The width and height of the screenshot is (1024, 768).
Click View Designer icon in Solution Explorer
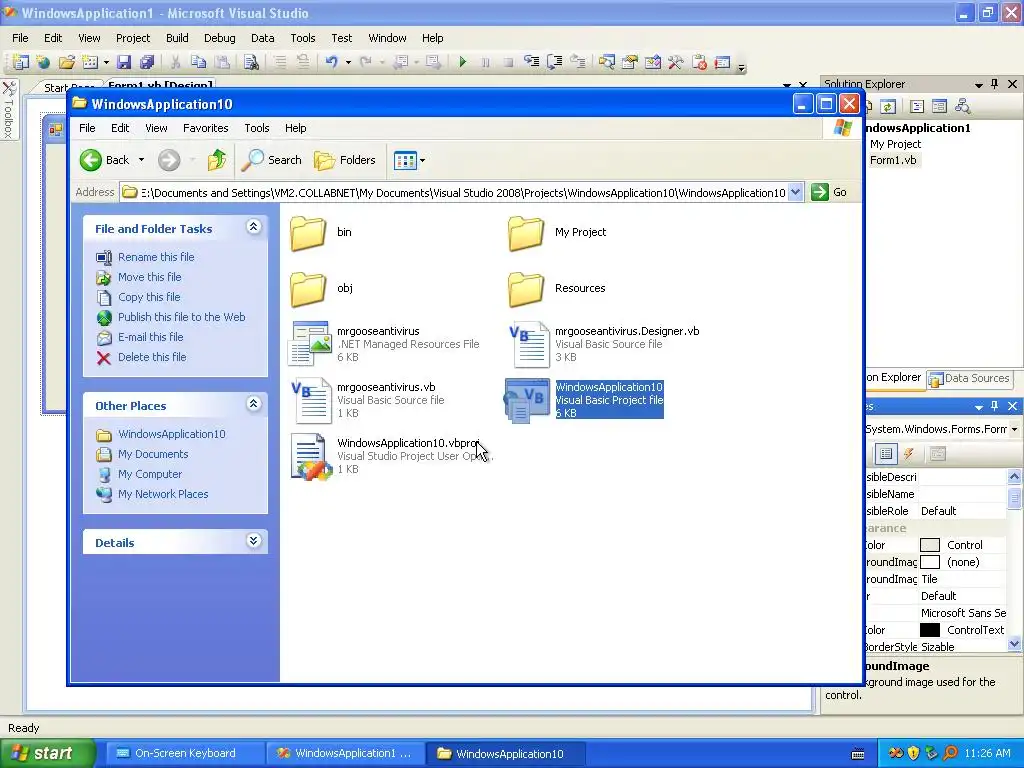tap(940, 106)
